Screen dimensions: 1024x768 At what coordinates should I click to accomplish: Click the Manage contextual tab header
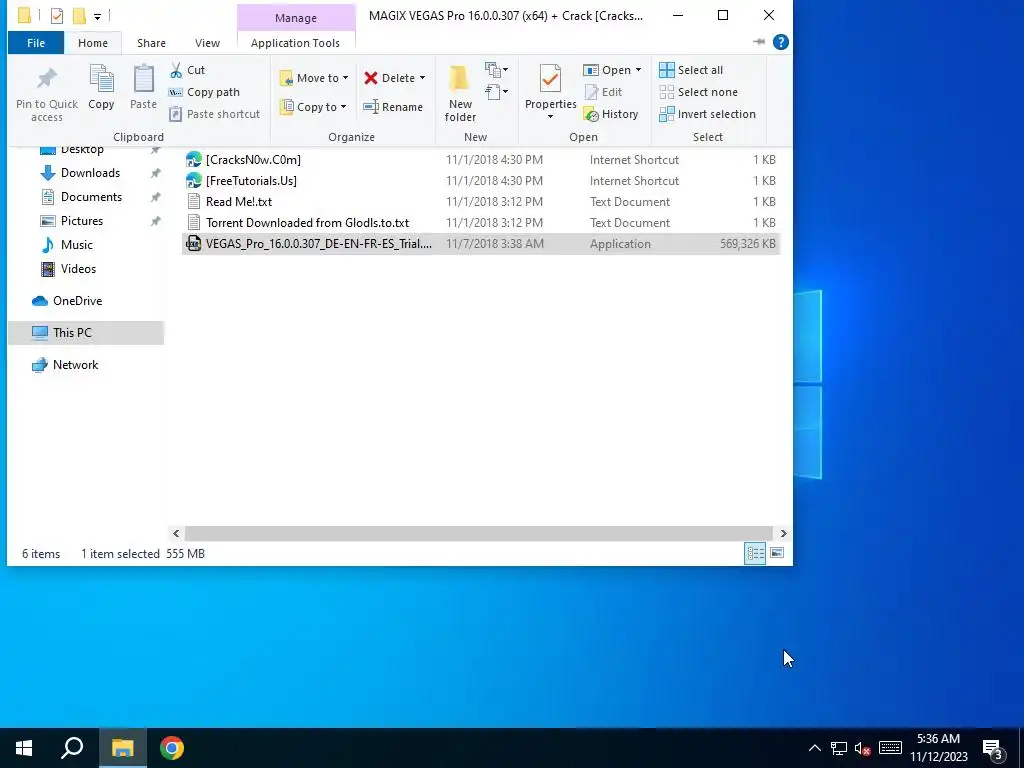click(x=296, y=18)
